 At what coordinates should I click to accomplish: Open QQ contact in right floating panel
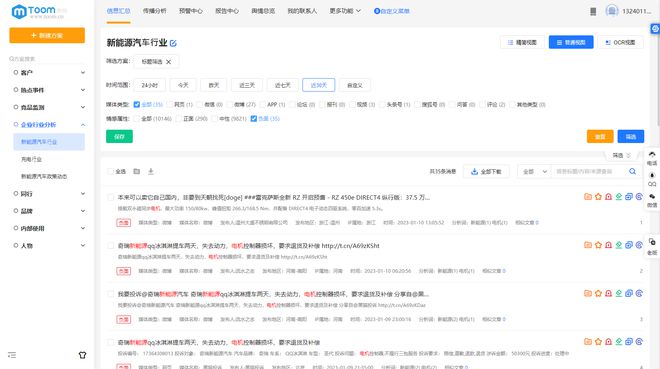tap(652, 179)
